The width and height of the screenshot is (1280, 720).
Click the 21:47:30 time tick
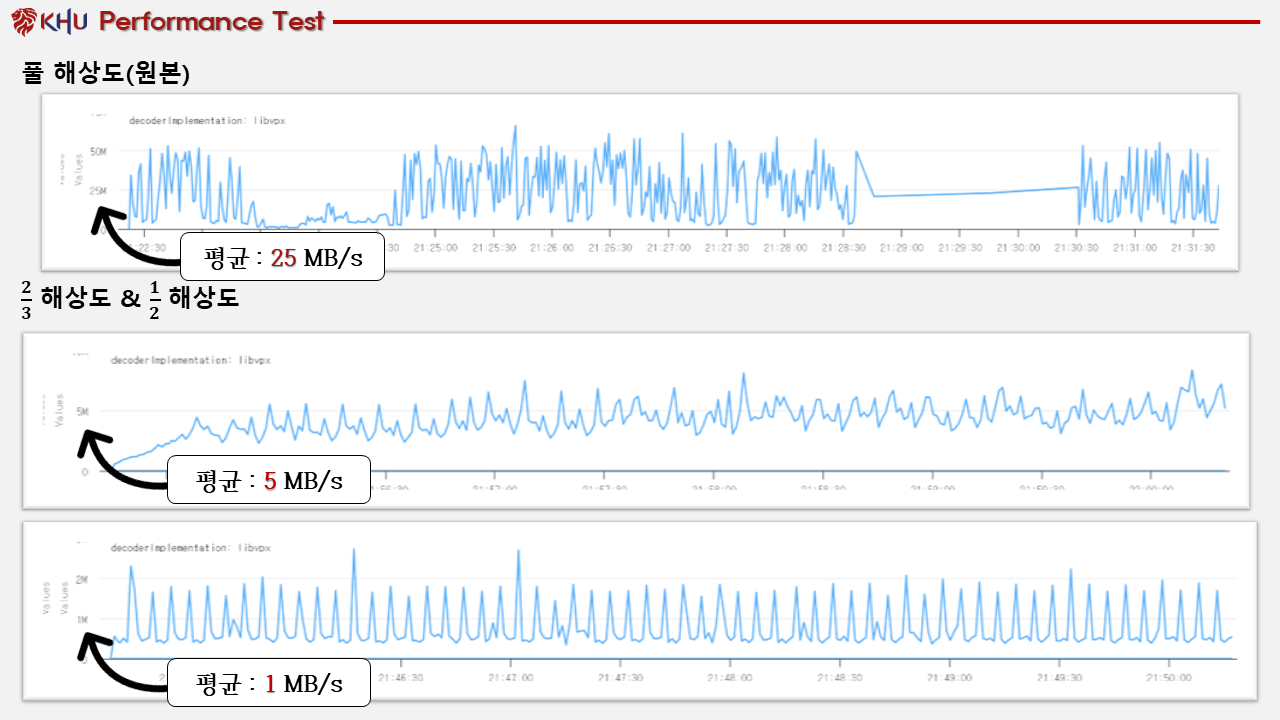[620, 677]
